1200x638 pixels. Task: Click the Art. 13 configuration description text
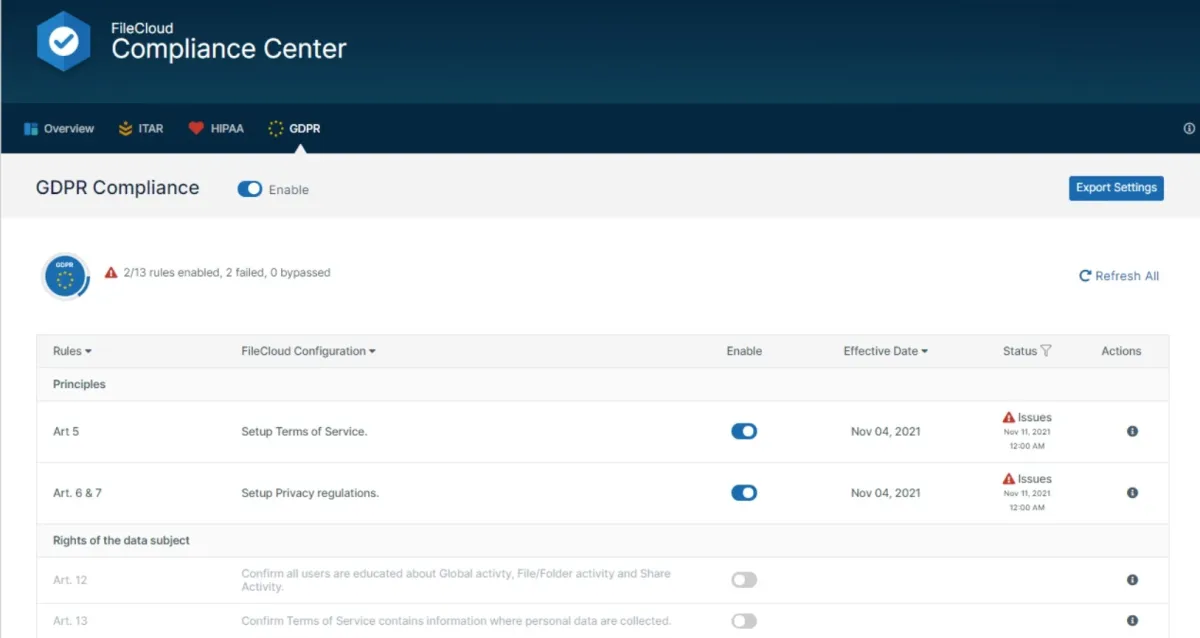pos(456,621)
